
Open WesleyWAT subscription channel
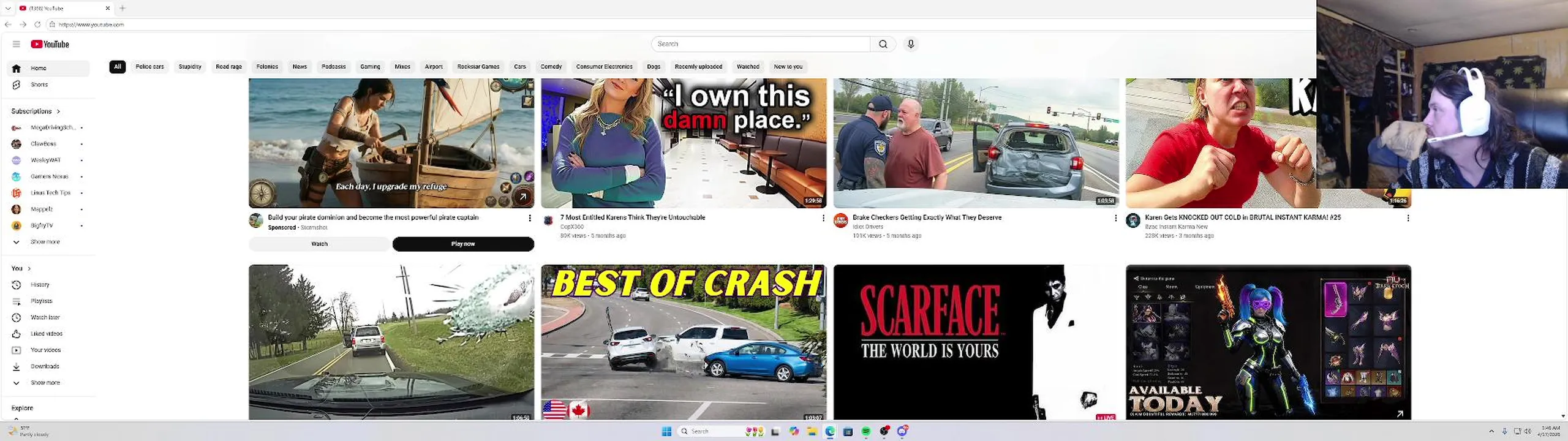point(48,160)
